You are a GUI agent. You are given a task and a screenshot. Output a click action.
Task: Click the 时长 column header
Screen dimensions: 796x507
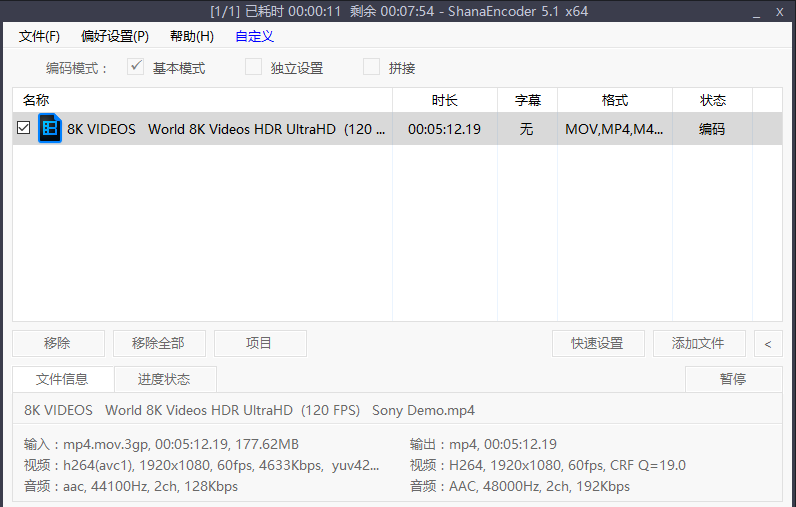coord(445,100)
